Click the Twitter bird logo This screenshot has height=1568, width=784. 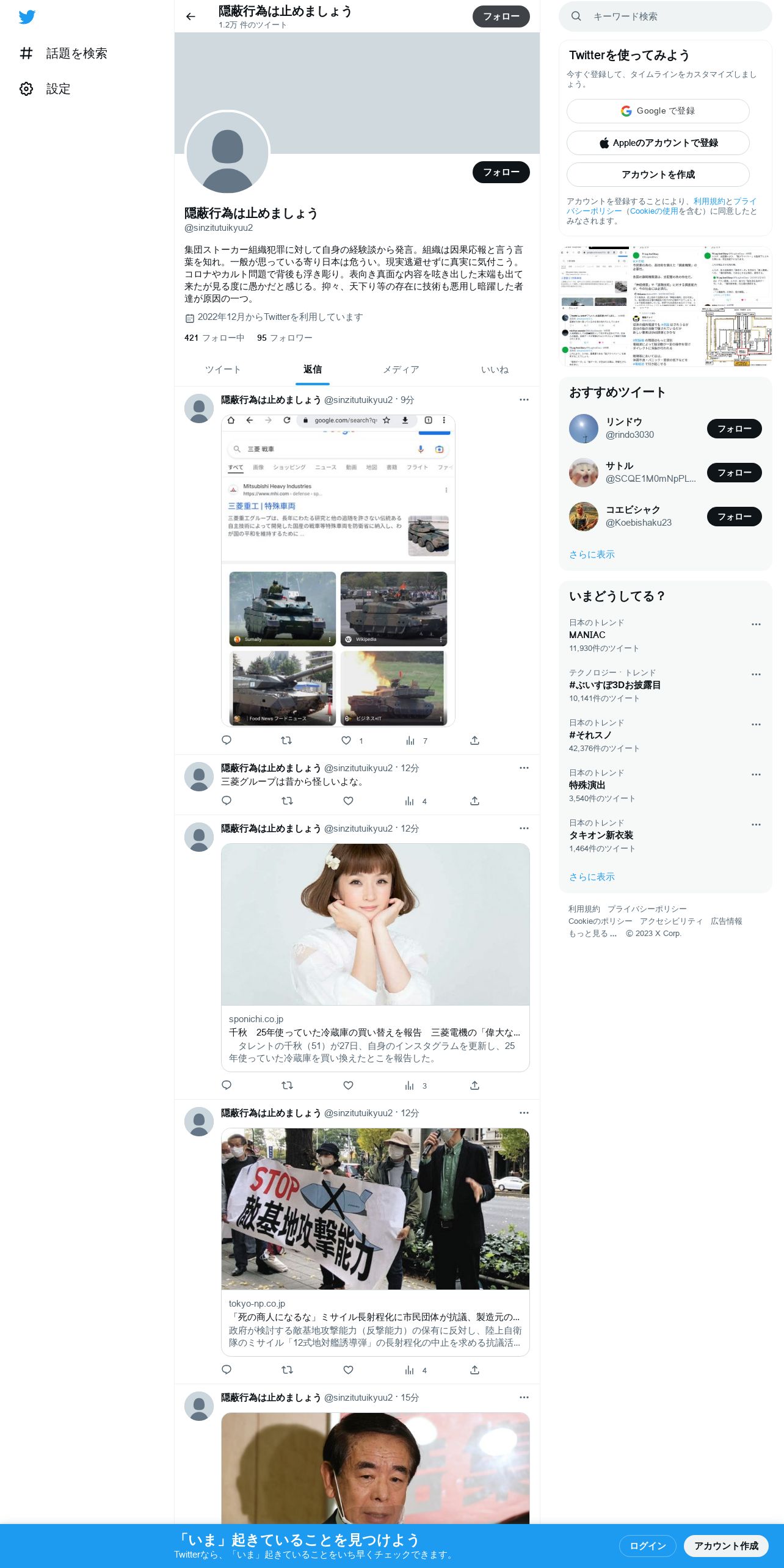point(27,17)
